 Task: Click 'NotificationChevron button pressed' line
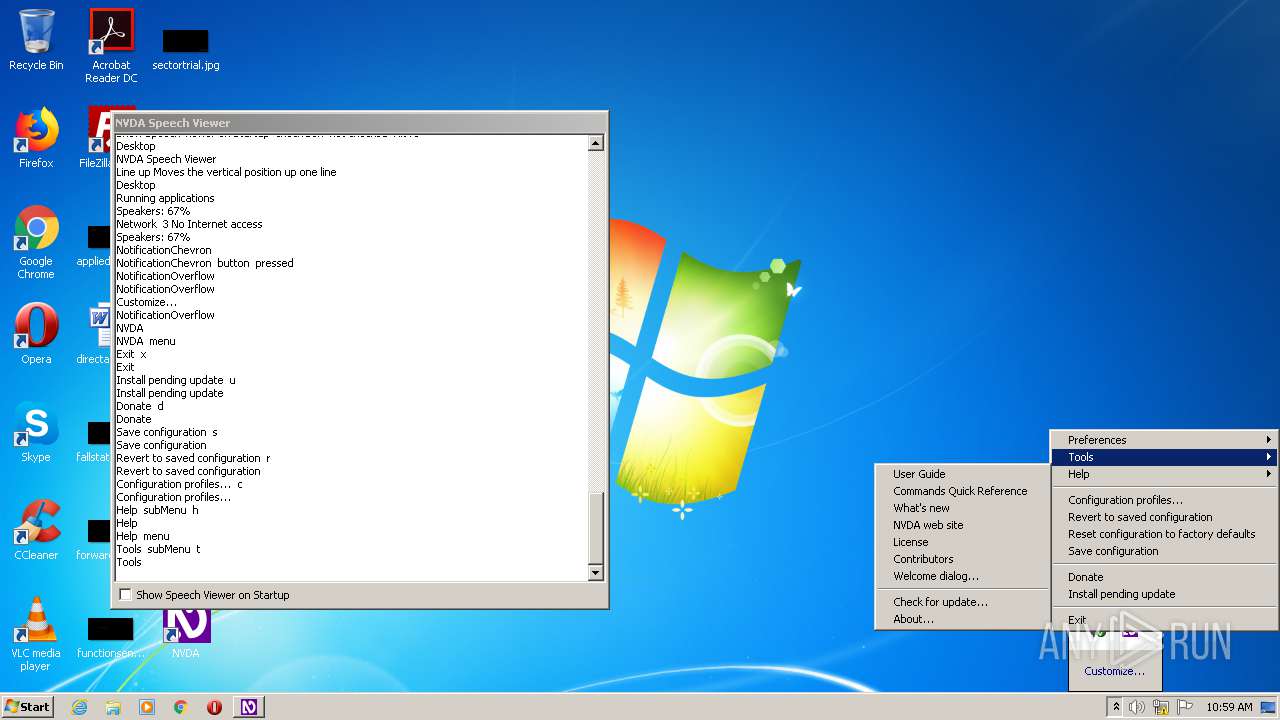click(205, 263)
